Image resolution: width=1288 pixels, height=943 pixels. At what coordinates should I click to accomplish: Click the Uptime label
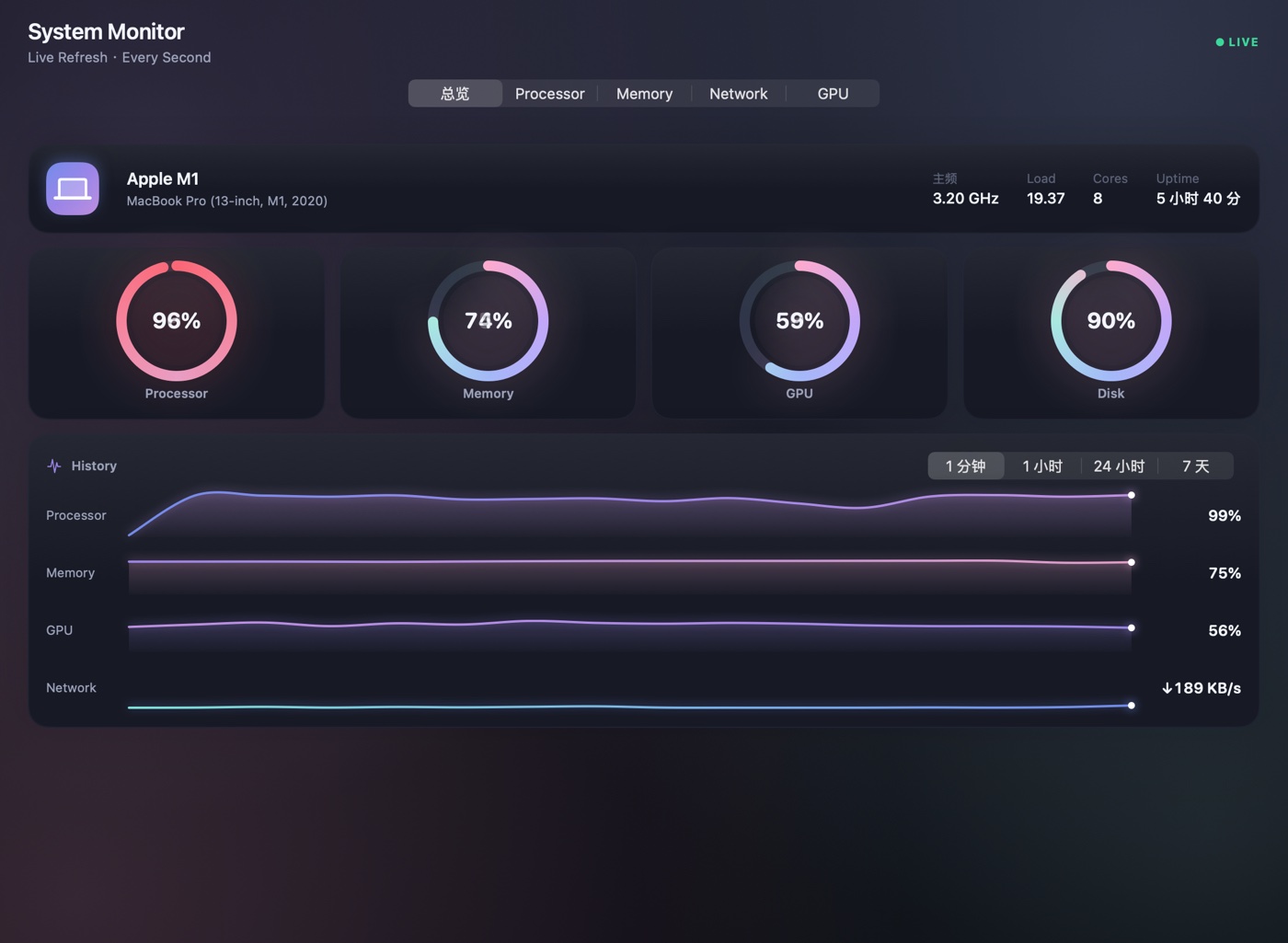click(x=1178, y=178)
